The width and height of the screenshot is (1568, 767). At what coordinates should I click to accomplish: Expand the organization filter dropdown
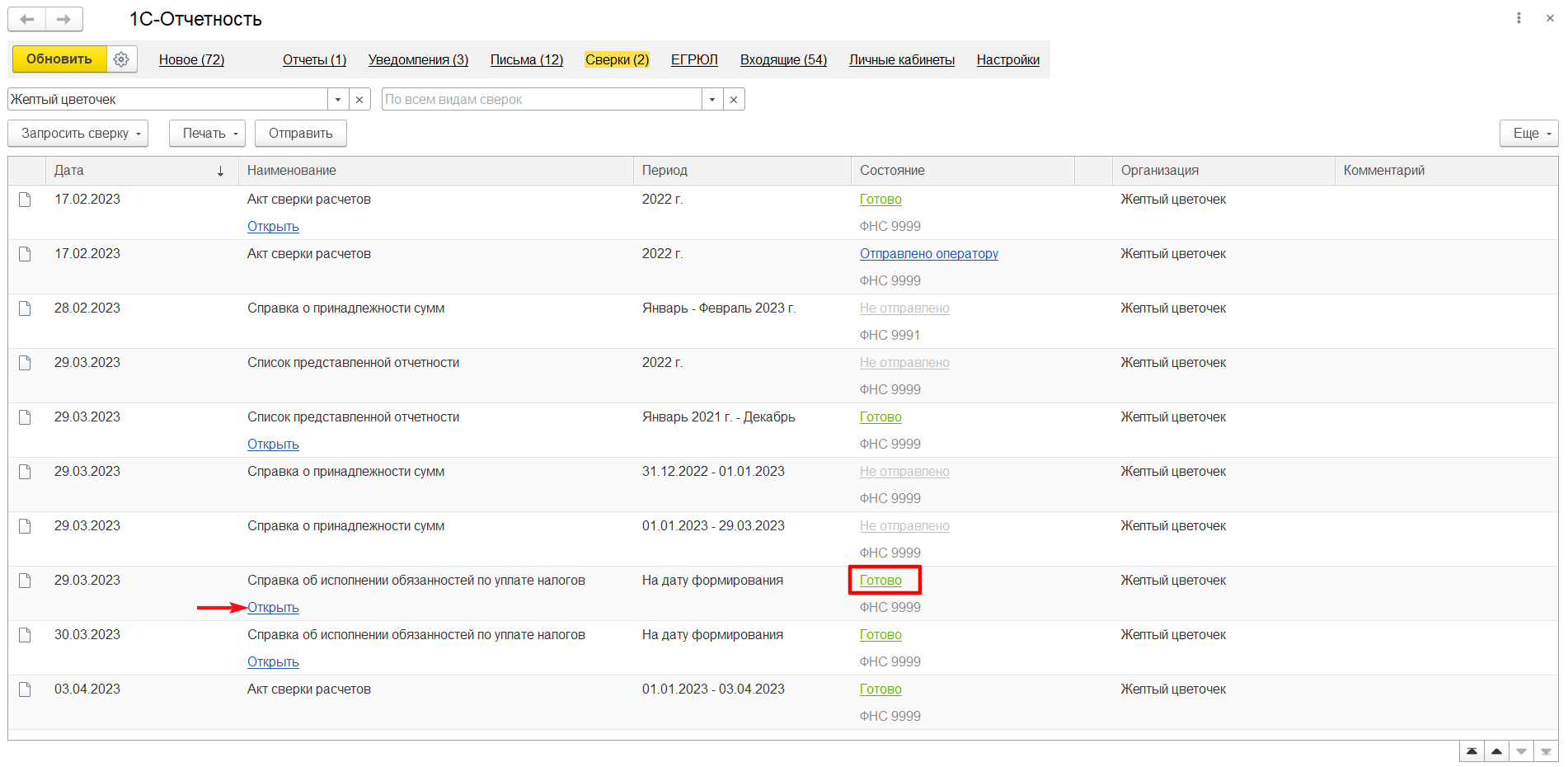point(338,100)
